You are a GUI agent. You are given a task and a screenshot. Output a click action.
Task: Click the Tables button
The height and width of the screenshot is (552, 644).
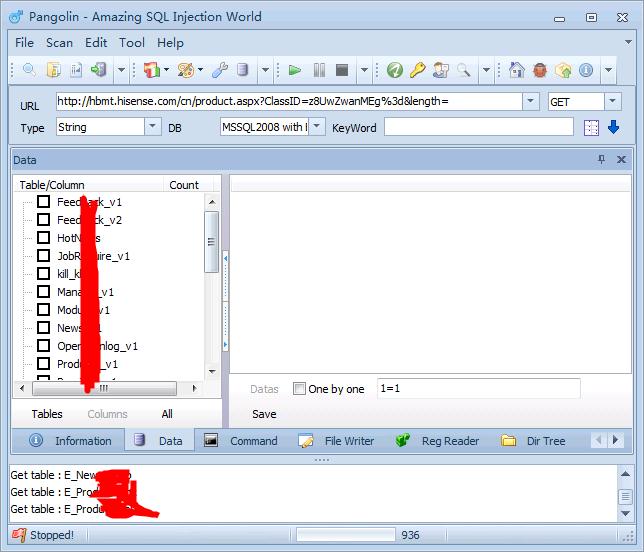[x=47, y=414]
